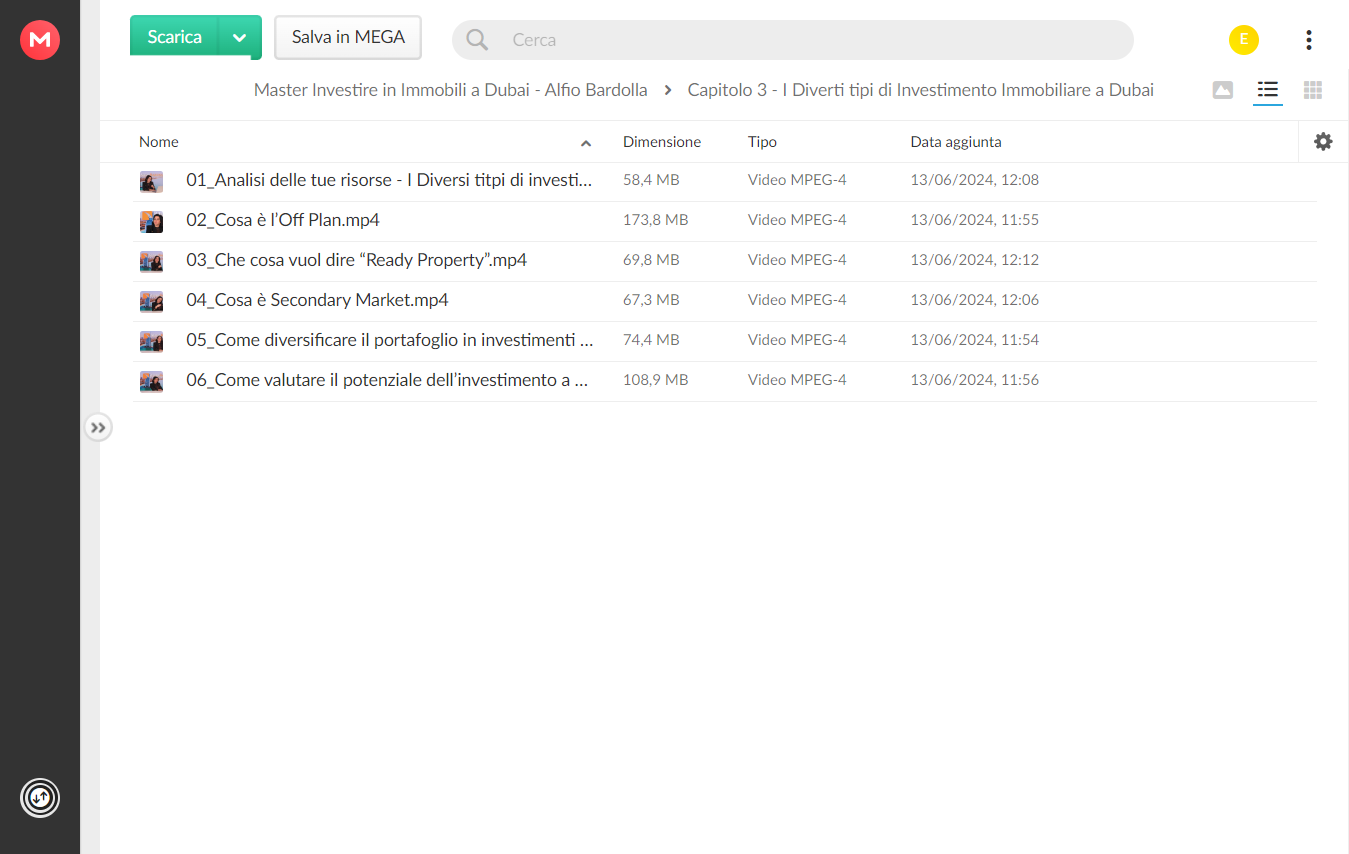The height and width of the screenshot is (854, 1349).
Task: Open the three-dot more options menu
Action: pos(1308,40)
